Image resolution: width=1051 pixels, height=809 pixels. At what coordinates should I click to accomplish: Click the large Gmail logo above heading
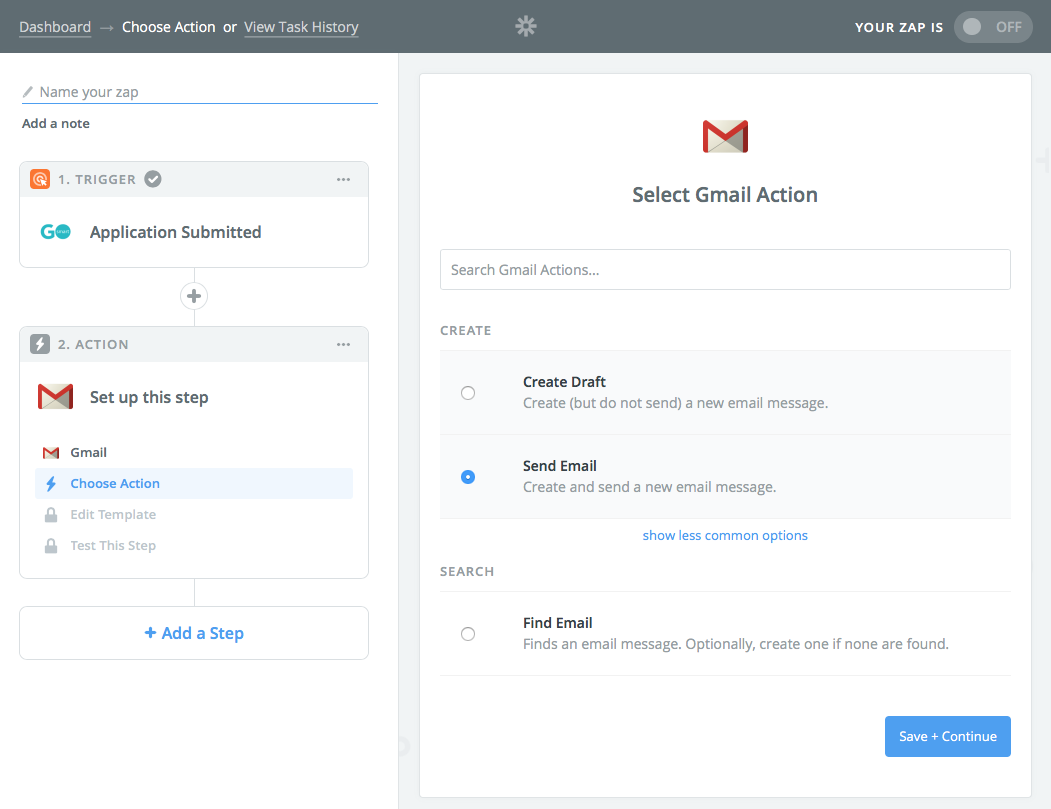click(725, 137)
